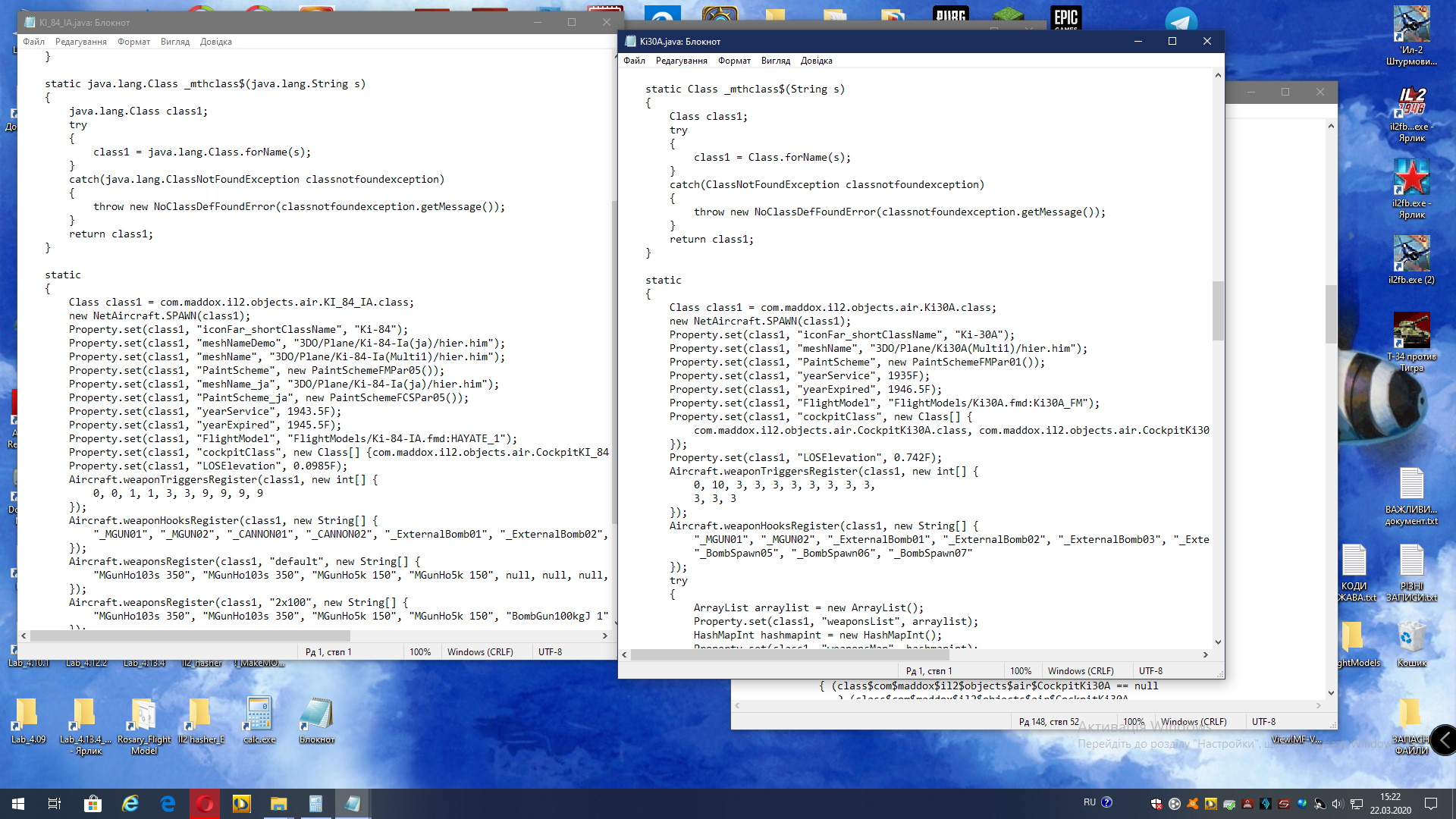This screenshot has height=819, width=1456.
Task: Click the RU language indicator
Action: (x=1089, y=802)
